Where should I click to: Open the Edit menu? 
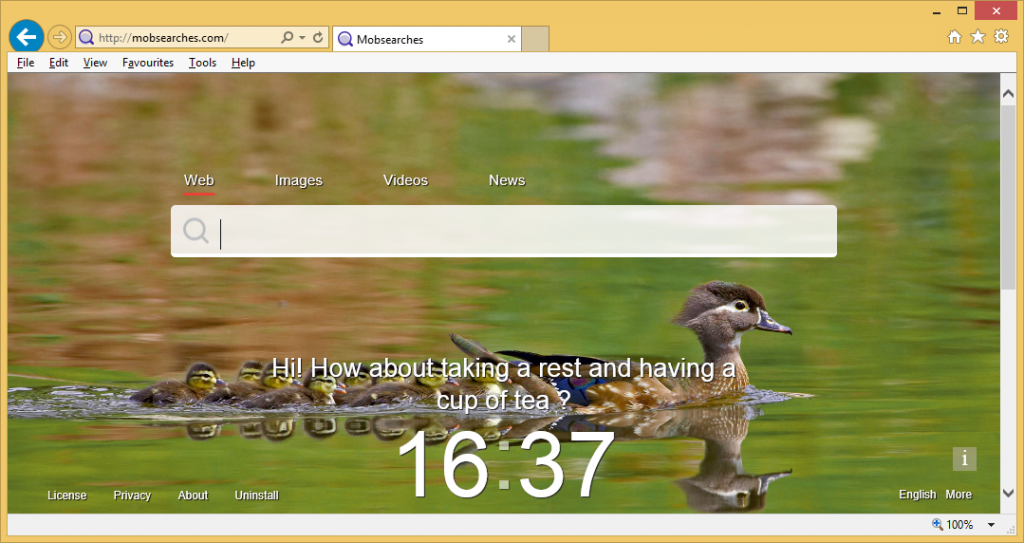click(58, 63)
